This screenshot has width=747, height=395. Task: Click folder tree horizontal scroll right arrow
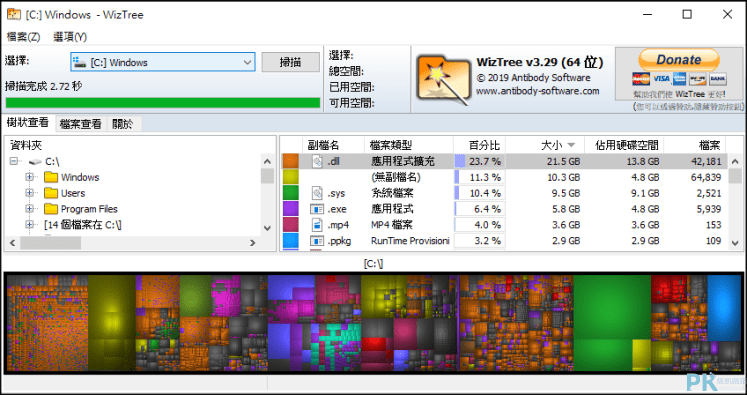coord(253,243)
